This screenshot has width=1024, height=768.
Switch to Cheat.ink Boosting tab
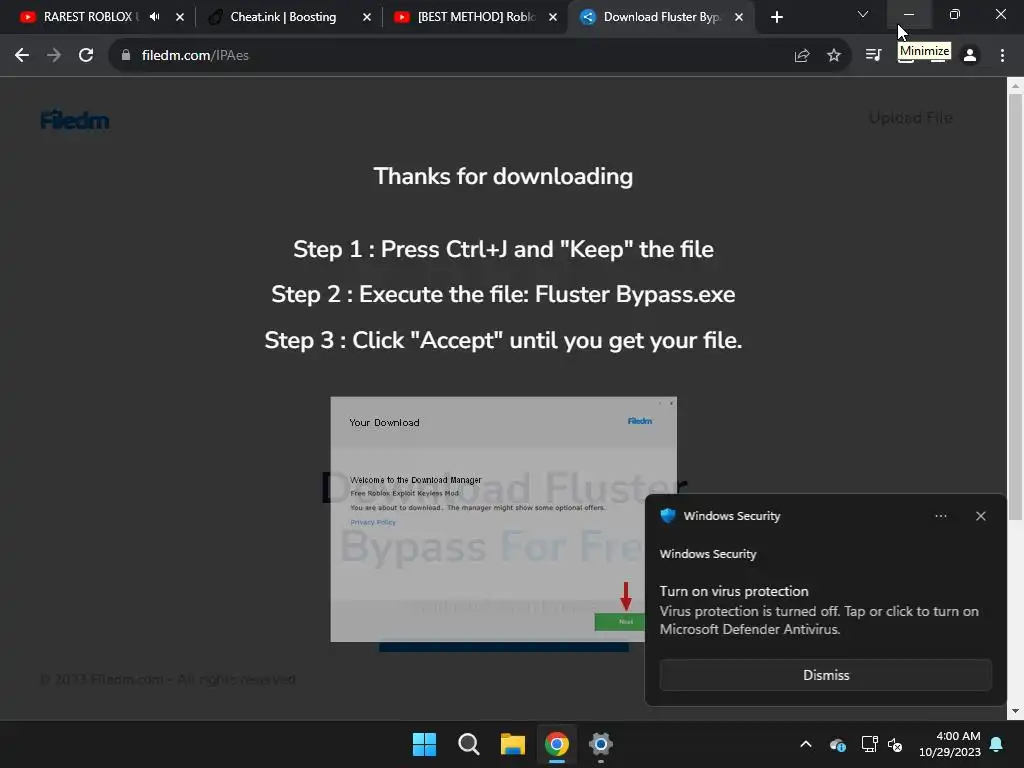(283, 17)
